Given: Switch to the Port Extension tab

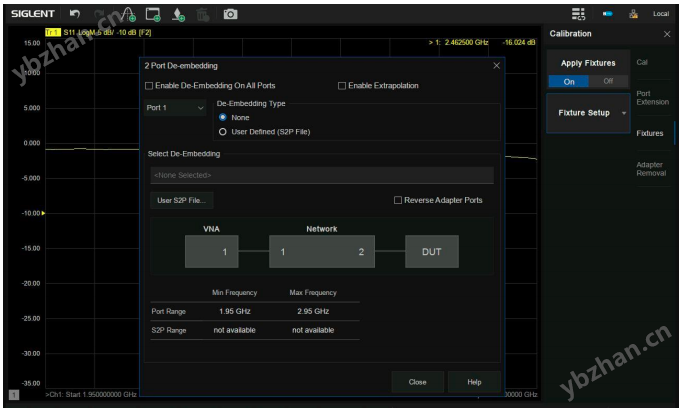Looking at the screenshot, I should coord(652,98).
